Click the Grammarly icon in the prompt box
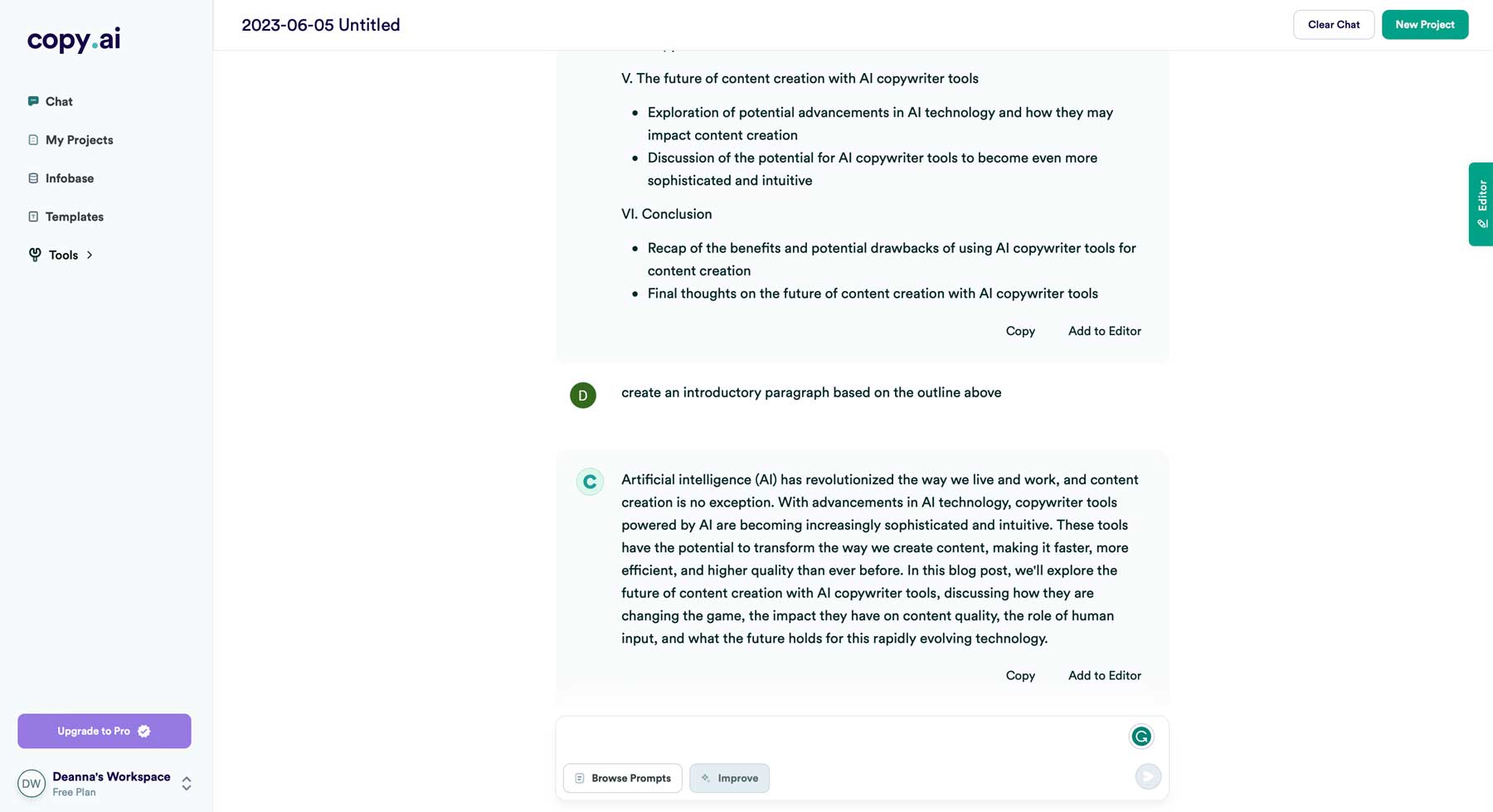Image resolution: width=1493 pixels, height=812 pixels. click(x=1141, y=736)
